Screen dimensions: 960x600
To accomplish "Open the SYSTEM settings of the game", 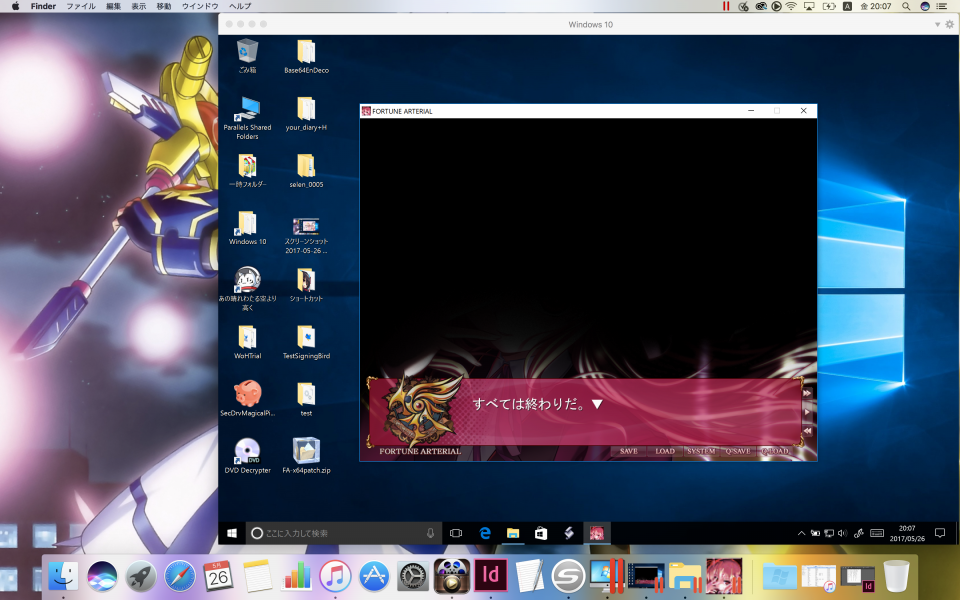I will point(701,451).
